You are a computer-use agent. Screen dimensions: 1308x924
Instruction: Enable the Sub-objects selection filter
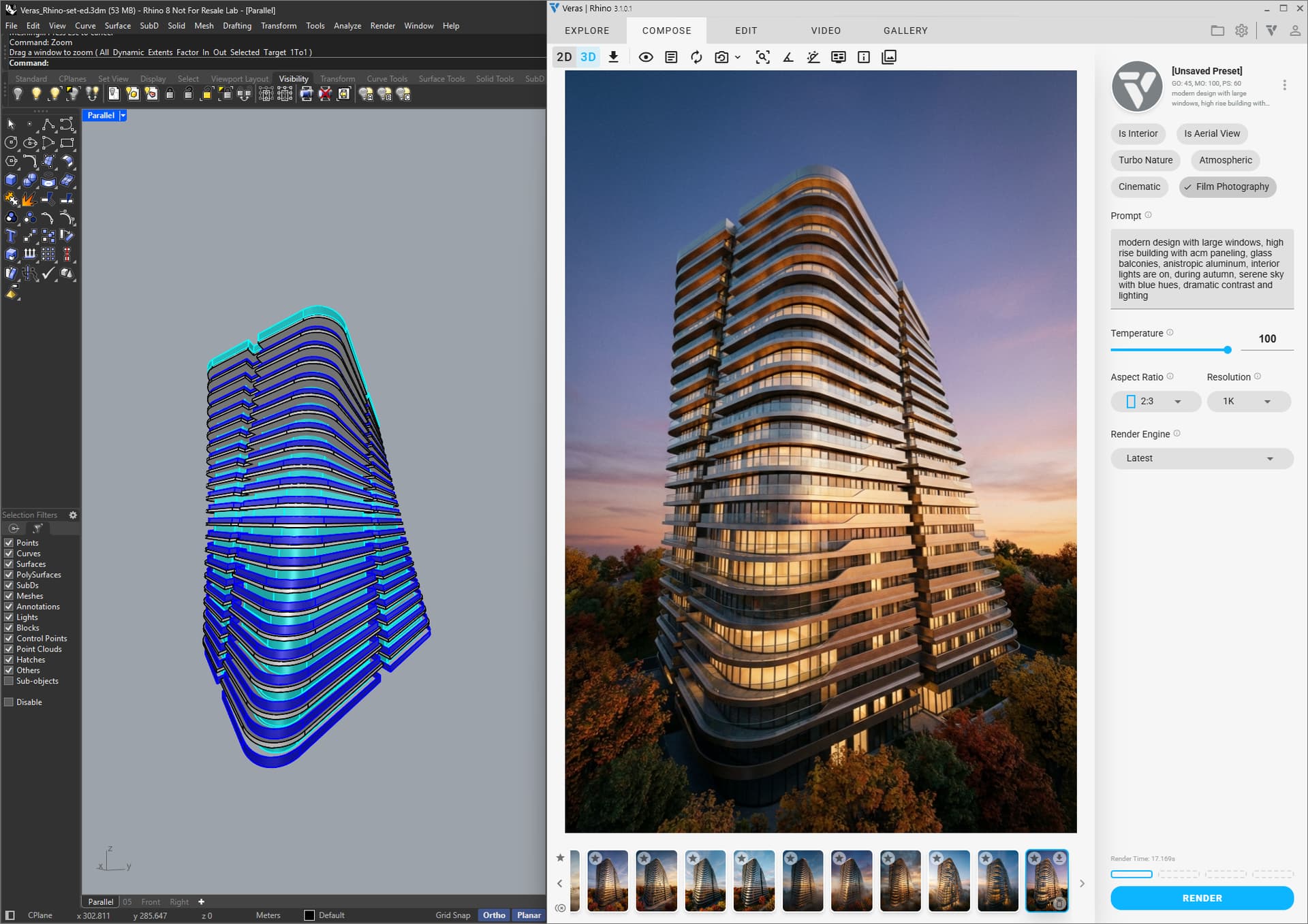pos(9,681)
